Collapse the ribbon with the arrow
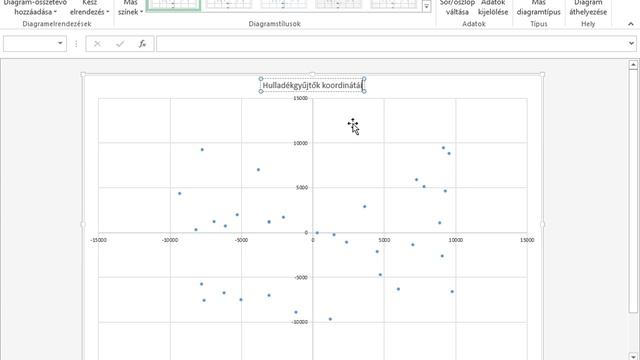640x360 pixels. (631, 24)
